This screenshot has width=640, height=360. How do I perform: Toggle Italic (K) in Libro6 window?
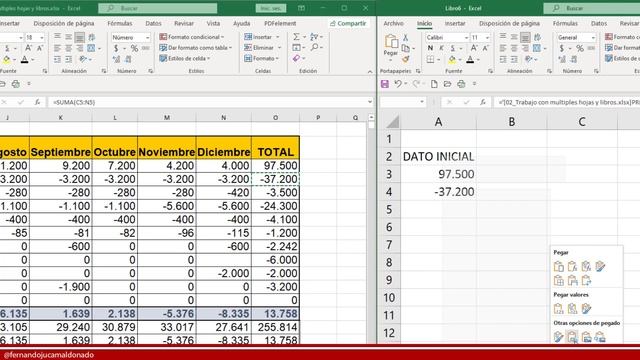point(441,48)
